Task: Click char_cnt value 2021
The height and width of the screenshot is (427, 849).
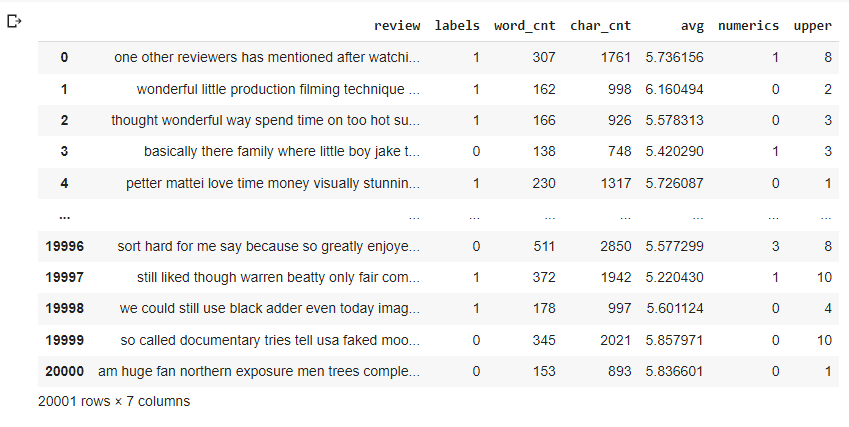Action: [616, 340]
